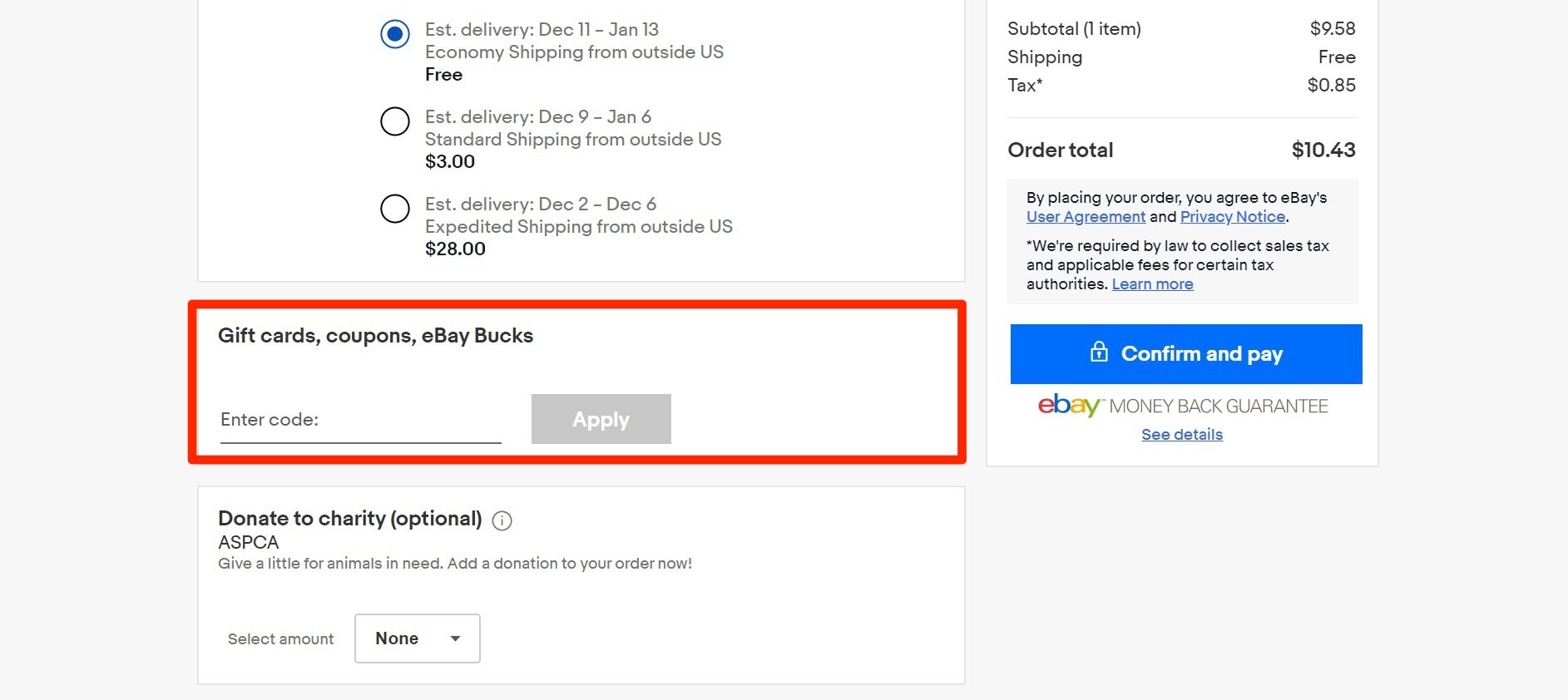
Task: Click the Donate to charity heading
Action: pos(349,519)
